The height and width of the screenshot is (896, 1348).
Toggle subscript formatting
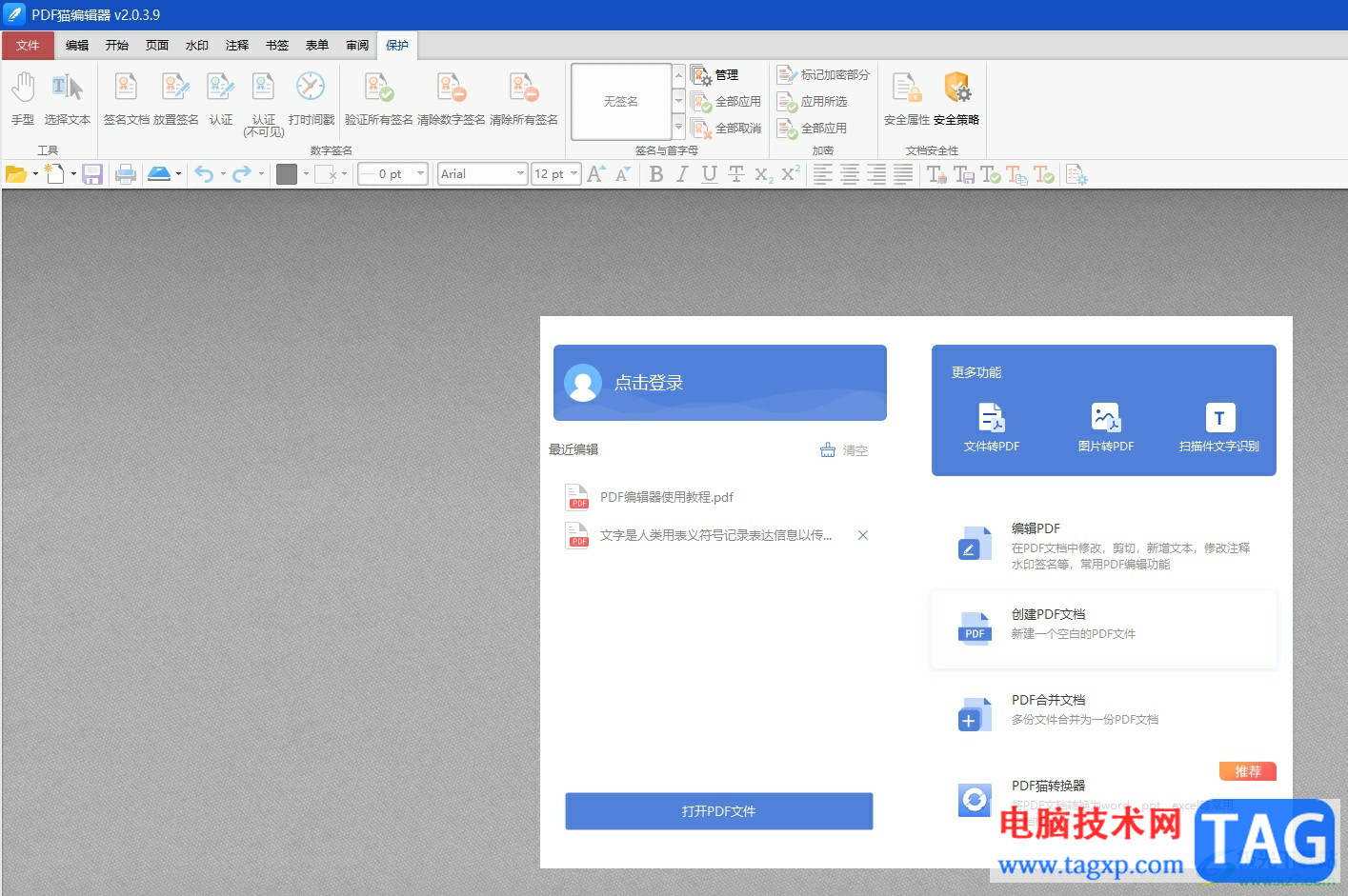coord(764,175)
